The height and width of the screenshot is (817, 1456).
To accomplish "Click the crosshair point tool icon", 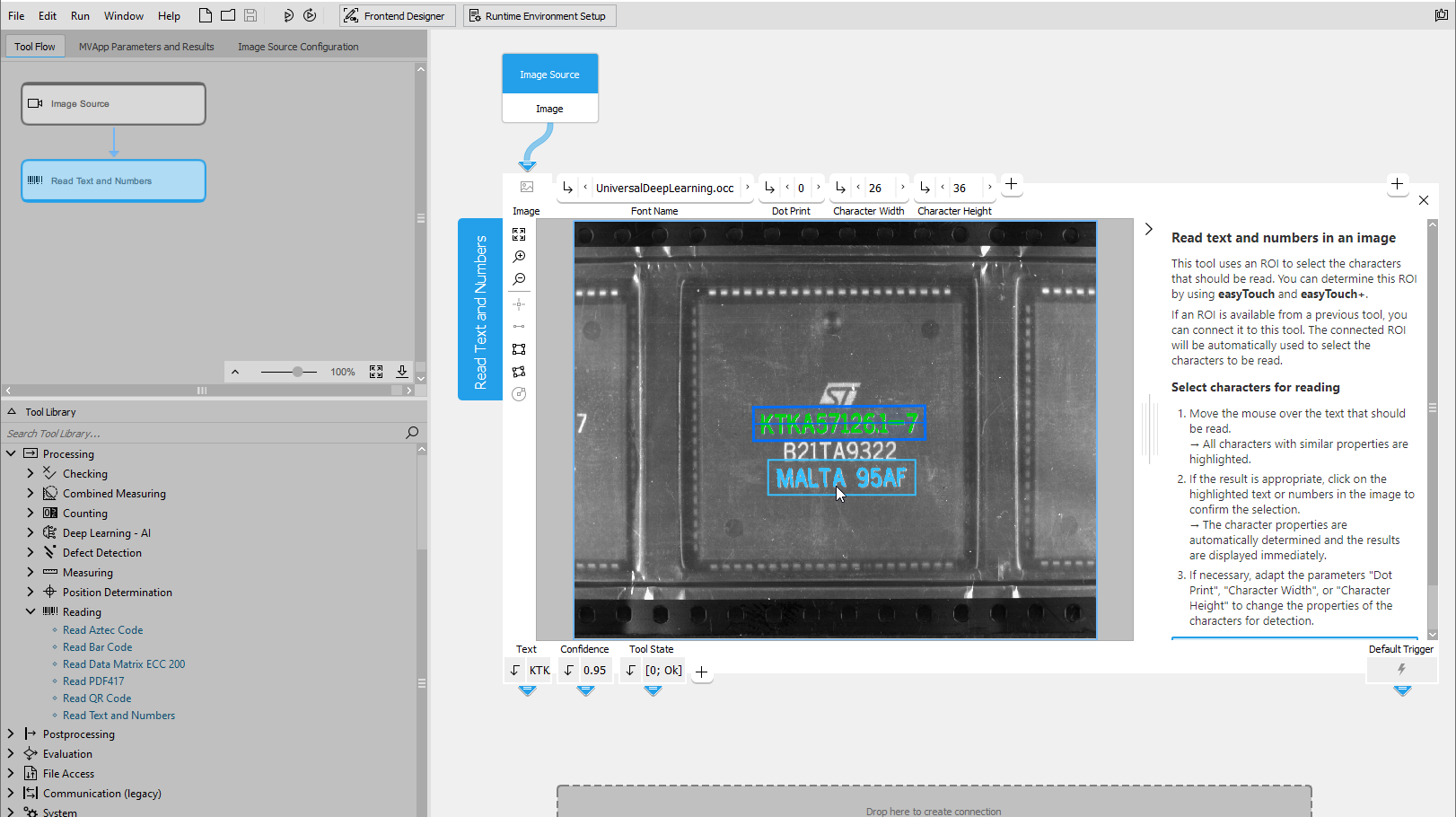I will click(x=519, y=304).
